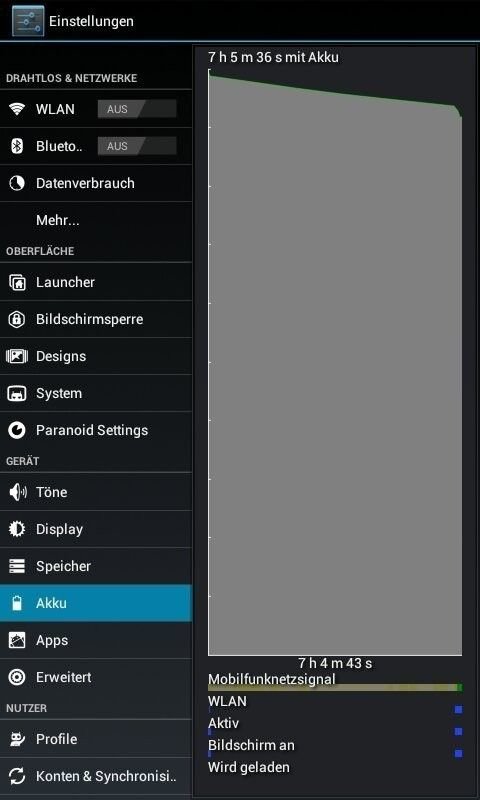Tap the Paranoid Settings circle icon

pos(17,431)
